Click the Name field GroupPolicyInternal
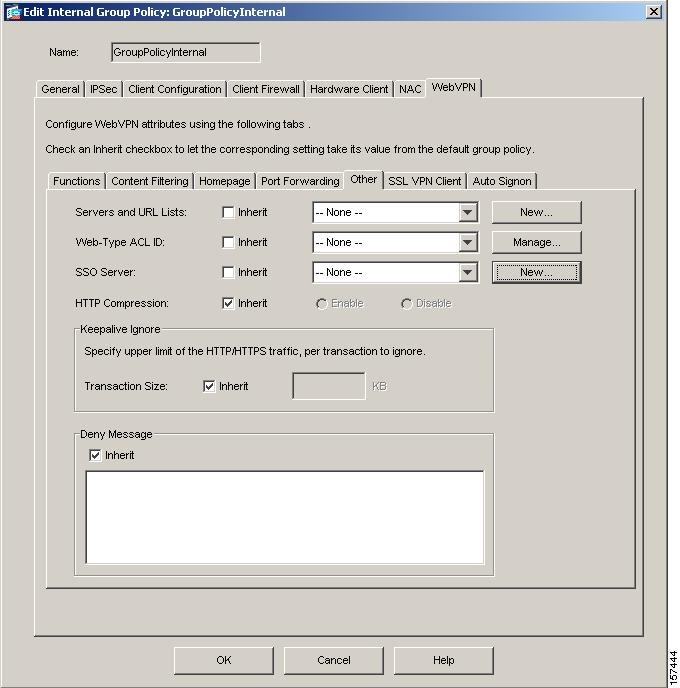 coord(186,52)
